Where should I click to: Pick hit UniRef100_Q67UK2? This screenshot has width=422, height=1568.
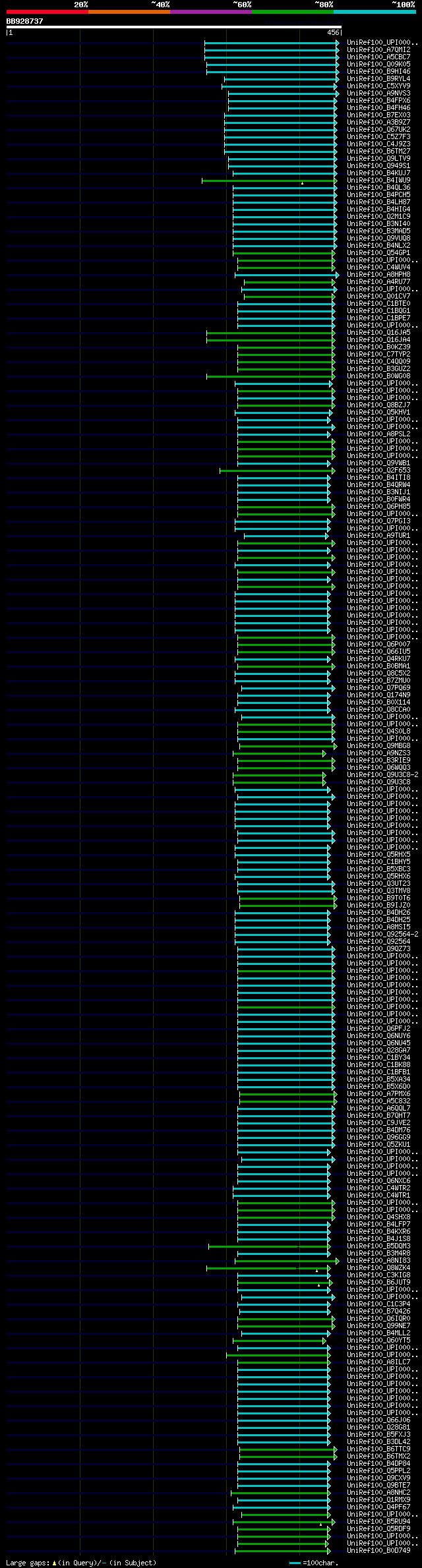pos(378,130)
